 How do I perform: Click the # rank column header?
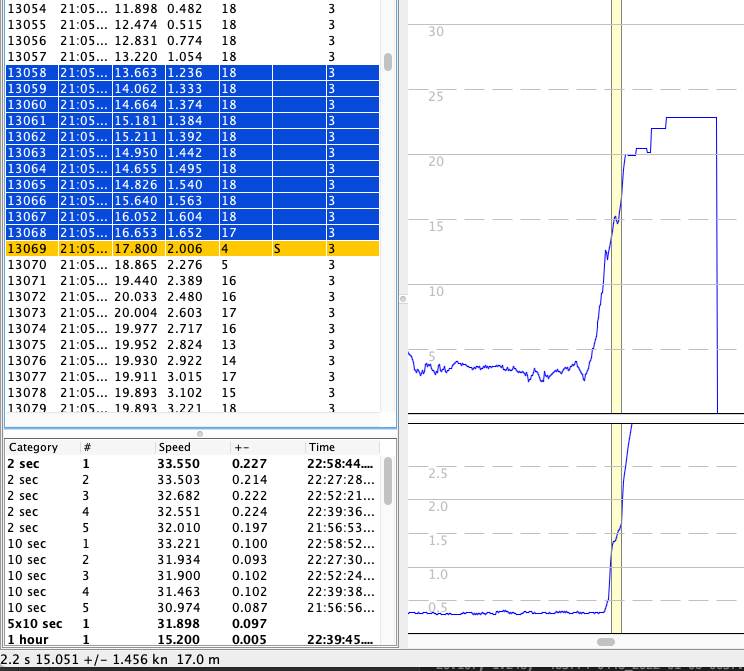tap(87, 447)
